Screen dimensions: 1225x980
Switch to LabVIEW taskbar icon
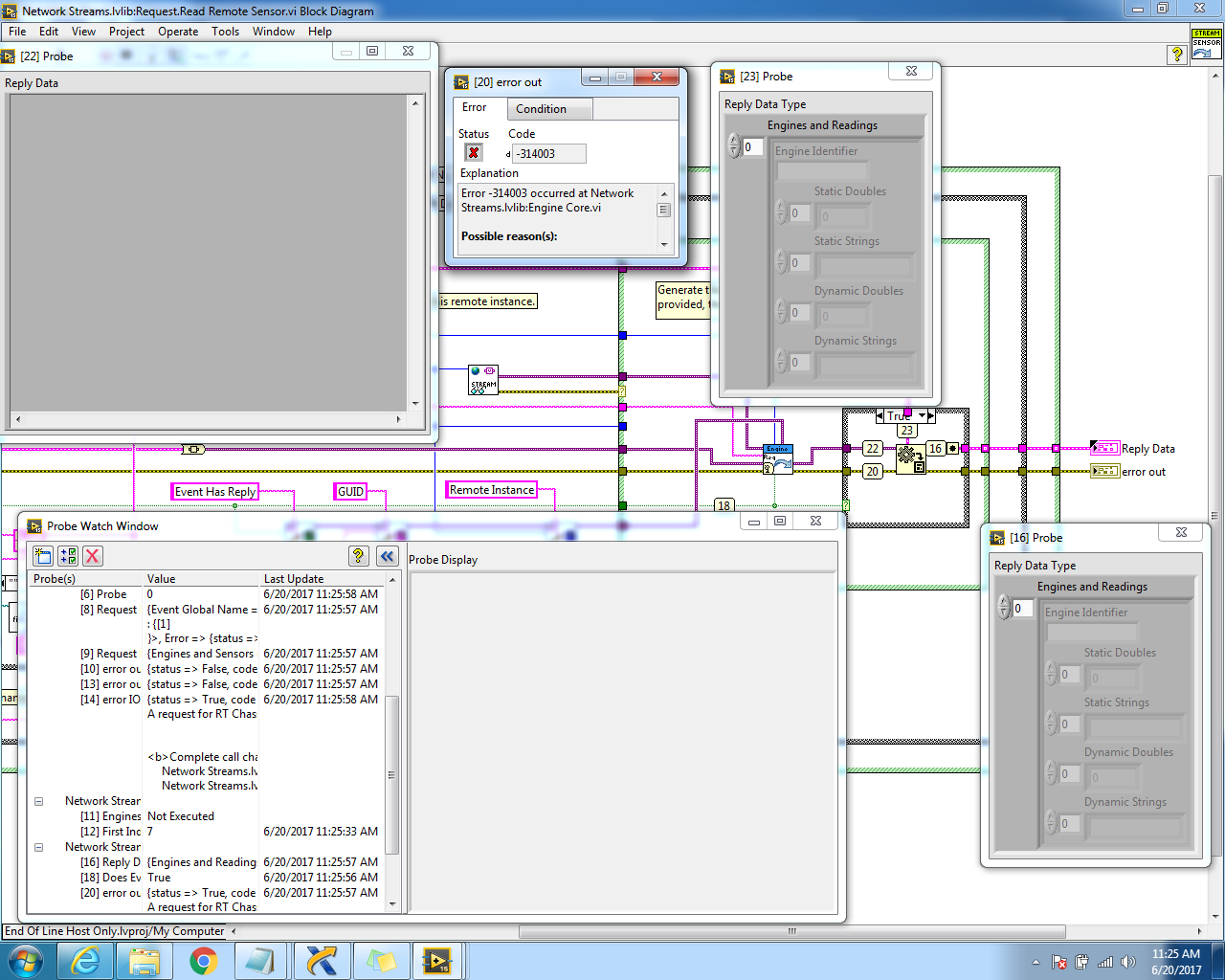click(x=437, y=961)
